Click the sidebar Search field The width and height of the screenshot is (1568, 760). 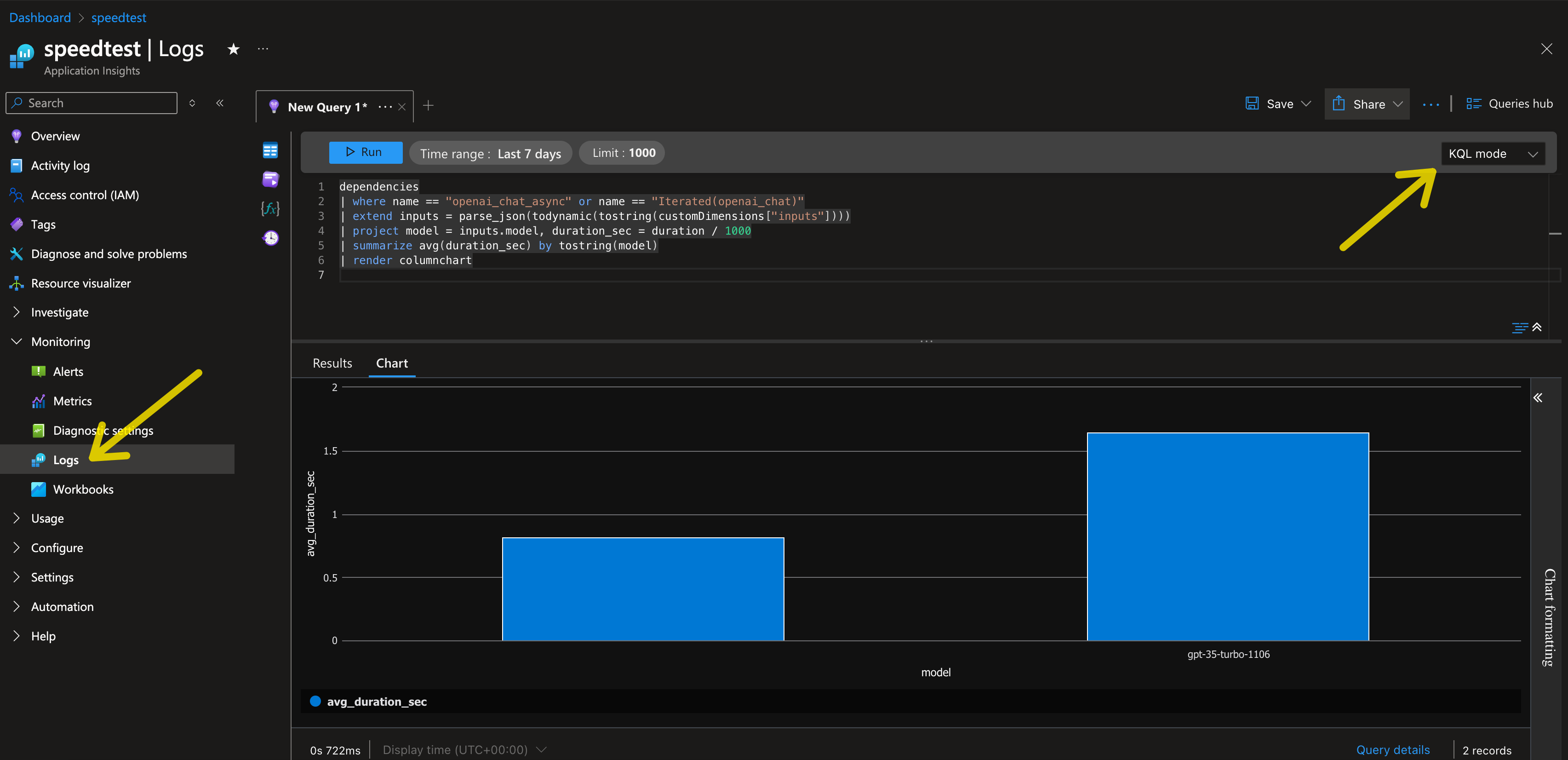pos(92,103)
